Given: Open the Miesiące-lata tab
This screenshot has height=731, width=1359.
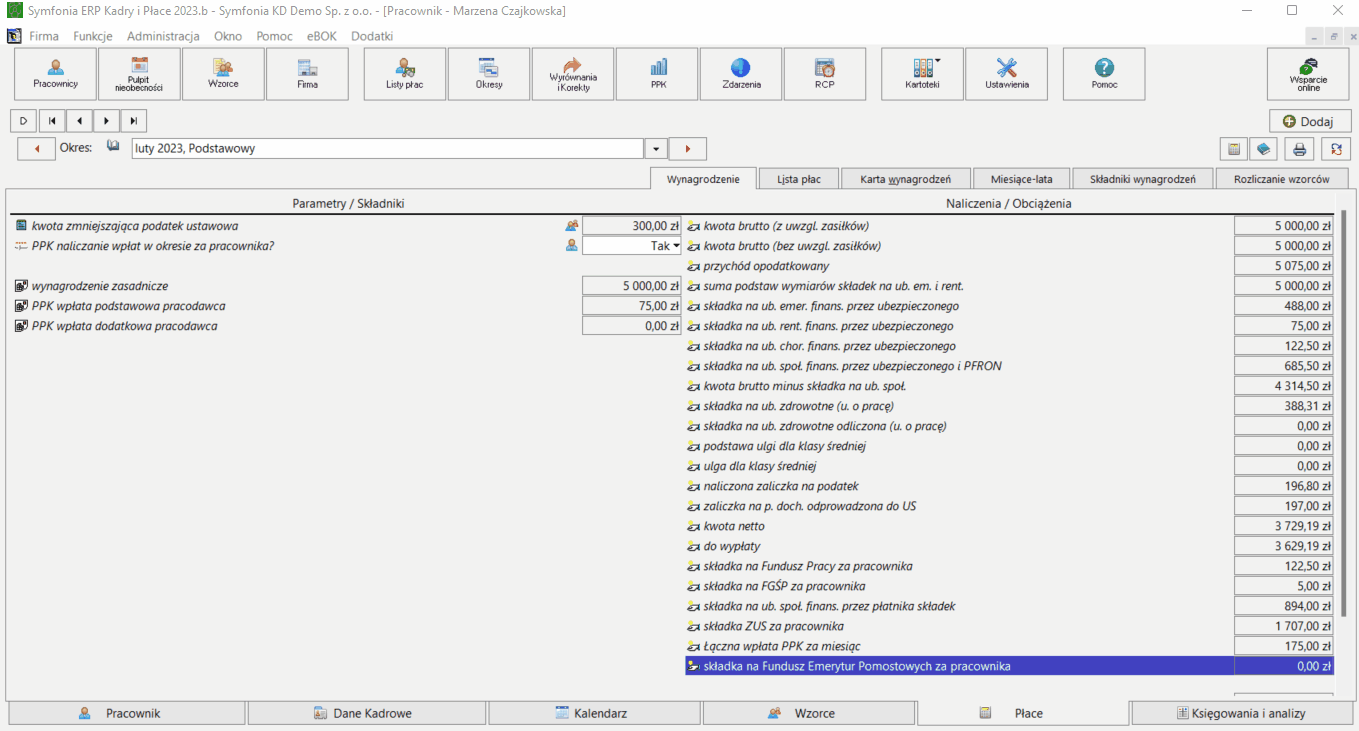Looking at the screenshot, I should (1021, 179).
